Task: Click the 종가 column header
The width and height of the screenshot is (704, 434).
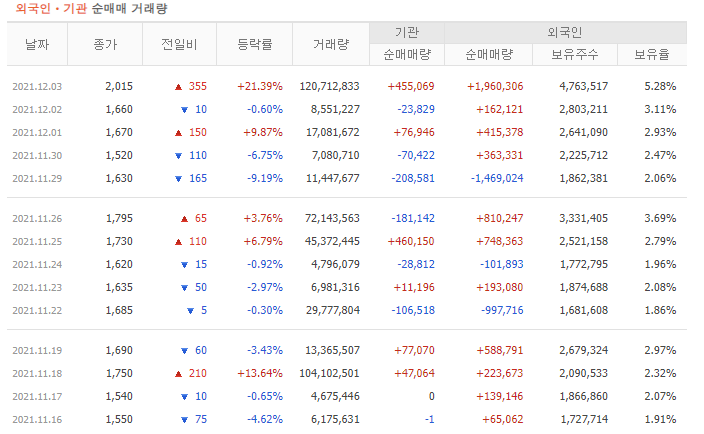Action: coord(105,44)
